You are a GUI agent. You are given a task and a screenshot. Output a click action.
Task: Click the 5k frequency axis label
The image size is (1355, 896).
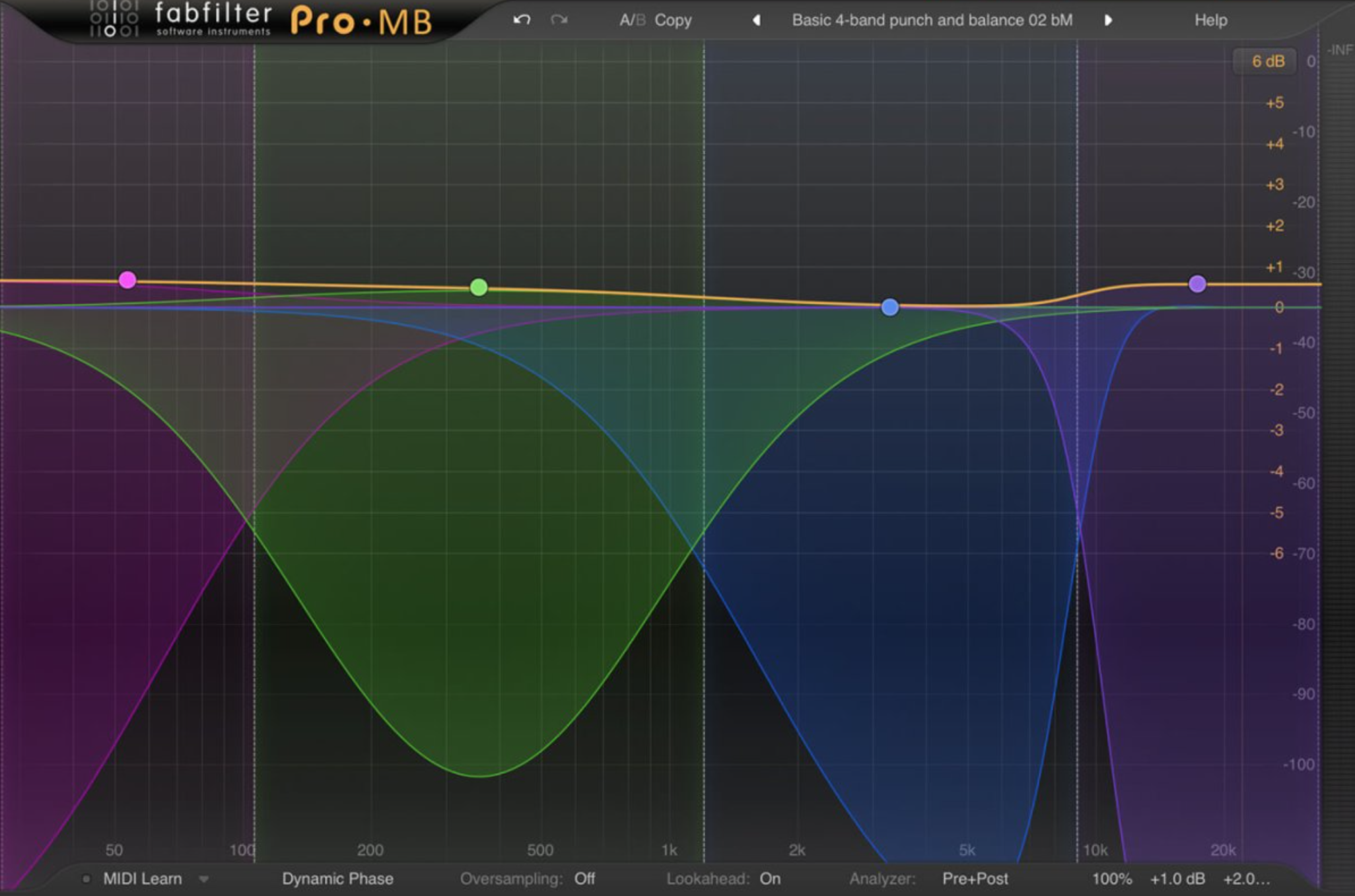tap(967, 850)
